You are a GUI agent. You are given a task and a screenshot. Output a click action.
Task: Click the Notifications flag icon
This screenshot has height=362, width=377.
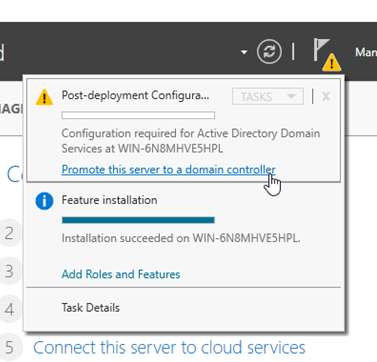point(322,50)
